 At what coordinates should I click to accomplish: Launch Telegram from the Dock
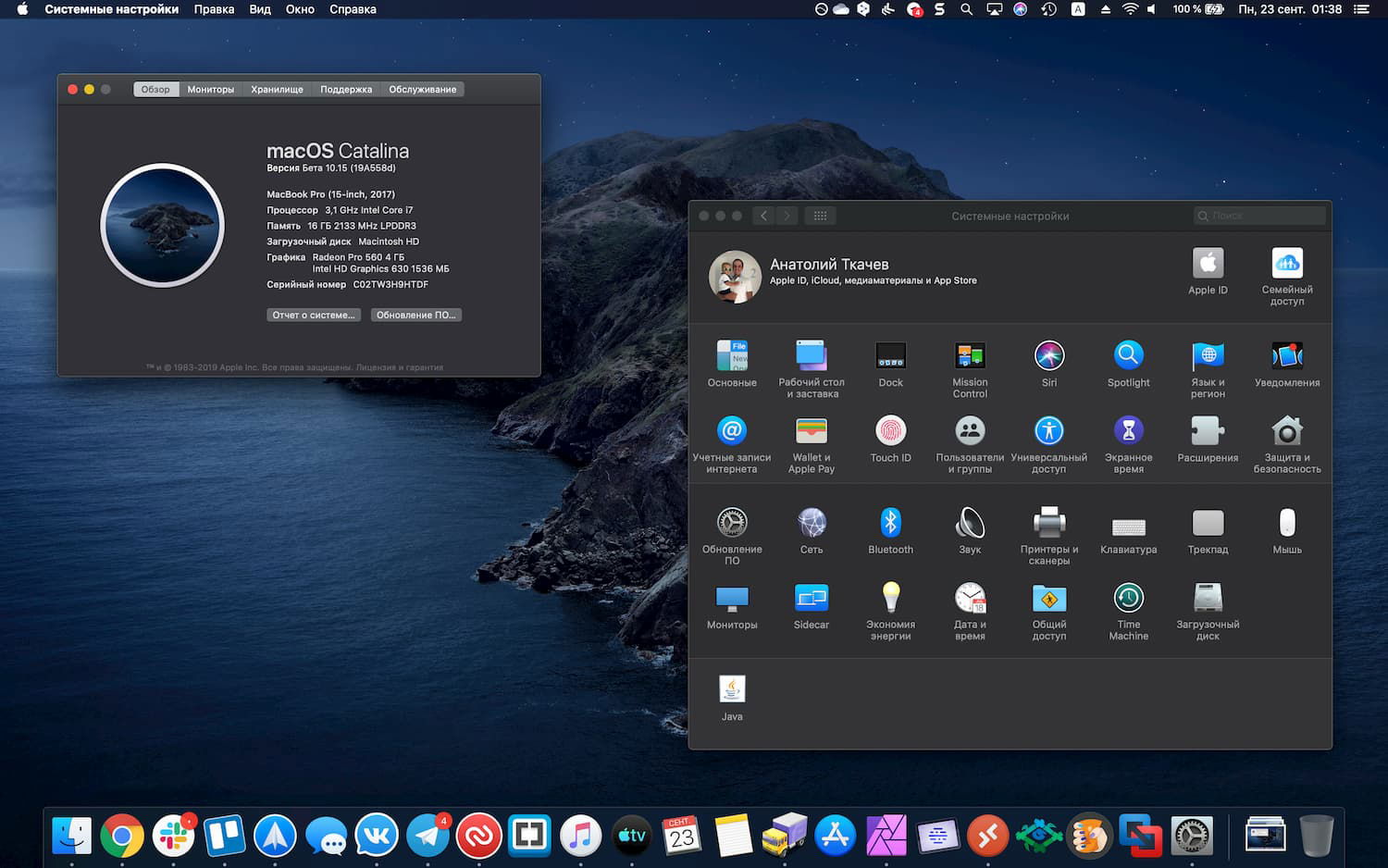[428, 835]
